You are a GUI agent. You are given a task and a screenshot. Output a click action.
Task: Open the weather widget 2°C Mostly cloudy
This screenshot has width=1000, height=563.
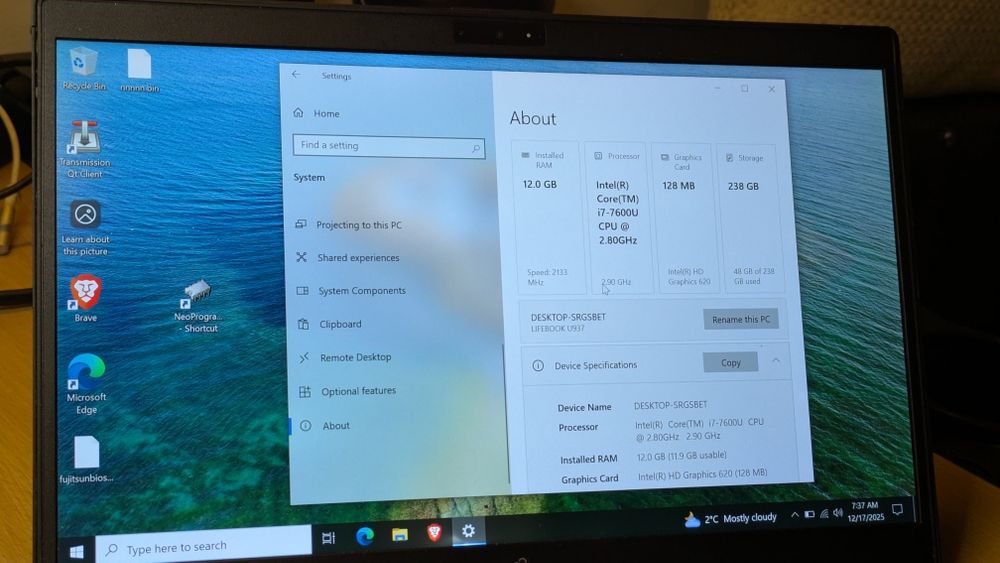coord(730,518)
